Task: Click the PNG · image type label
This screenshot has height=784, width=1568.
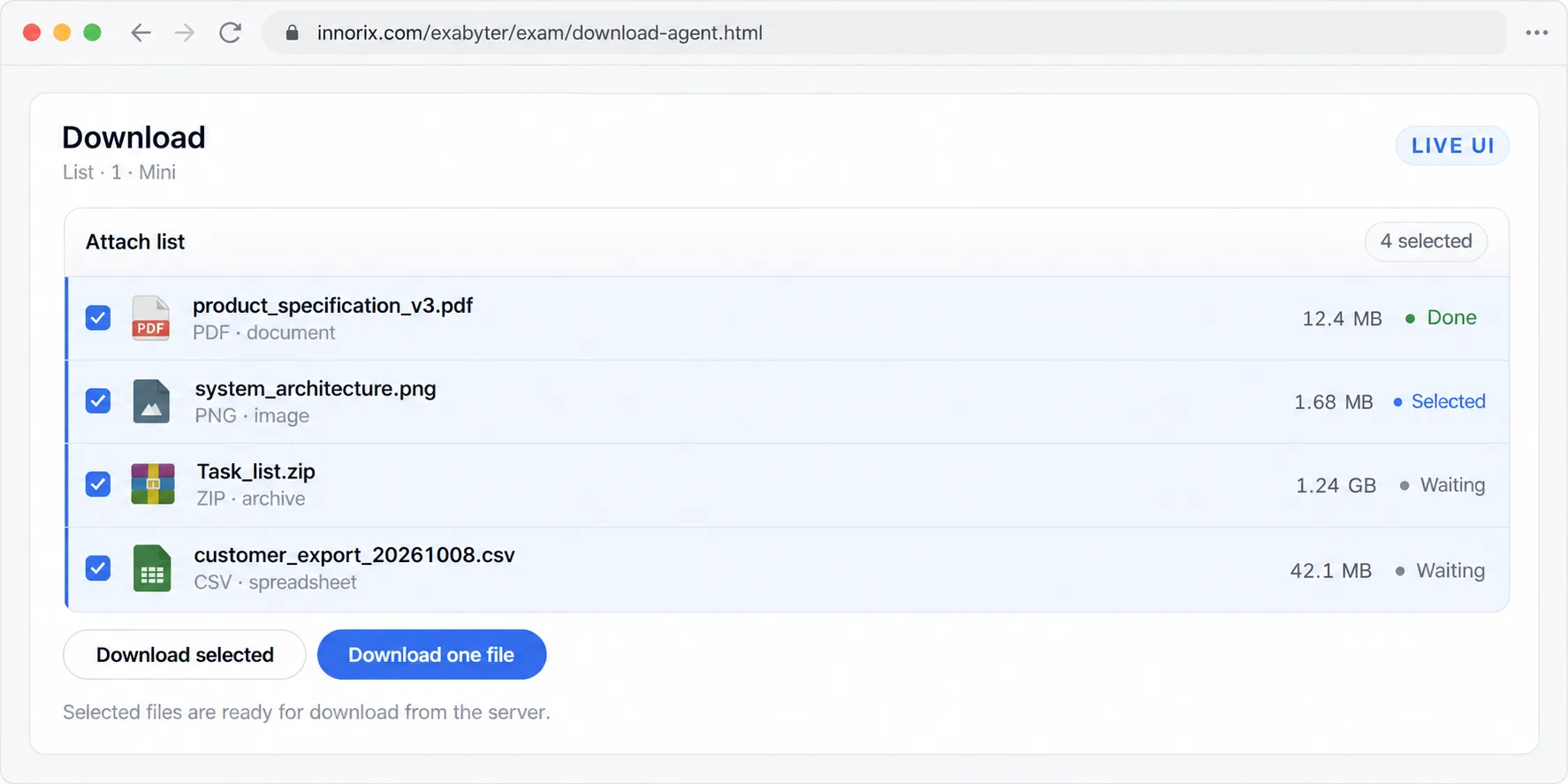Action: click(x=252, y=415)
